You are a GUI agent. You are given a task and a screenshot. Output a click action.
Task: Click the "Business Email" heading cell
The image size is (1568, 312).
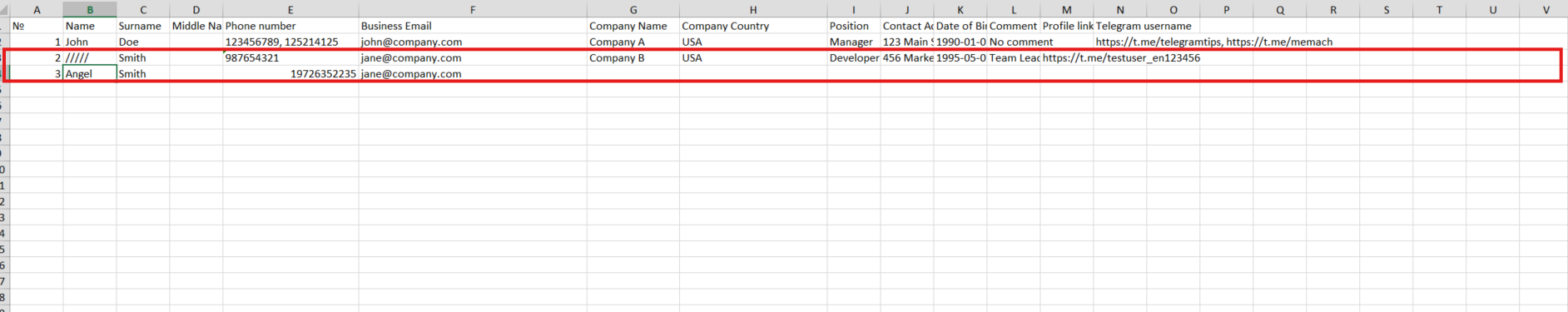(x=473, y=26)
